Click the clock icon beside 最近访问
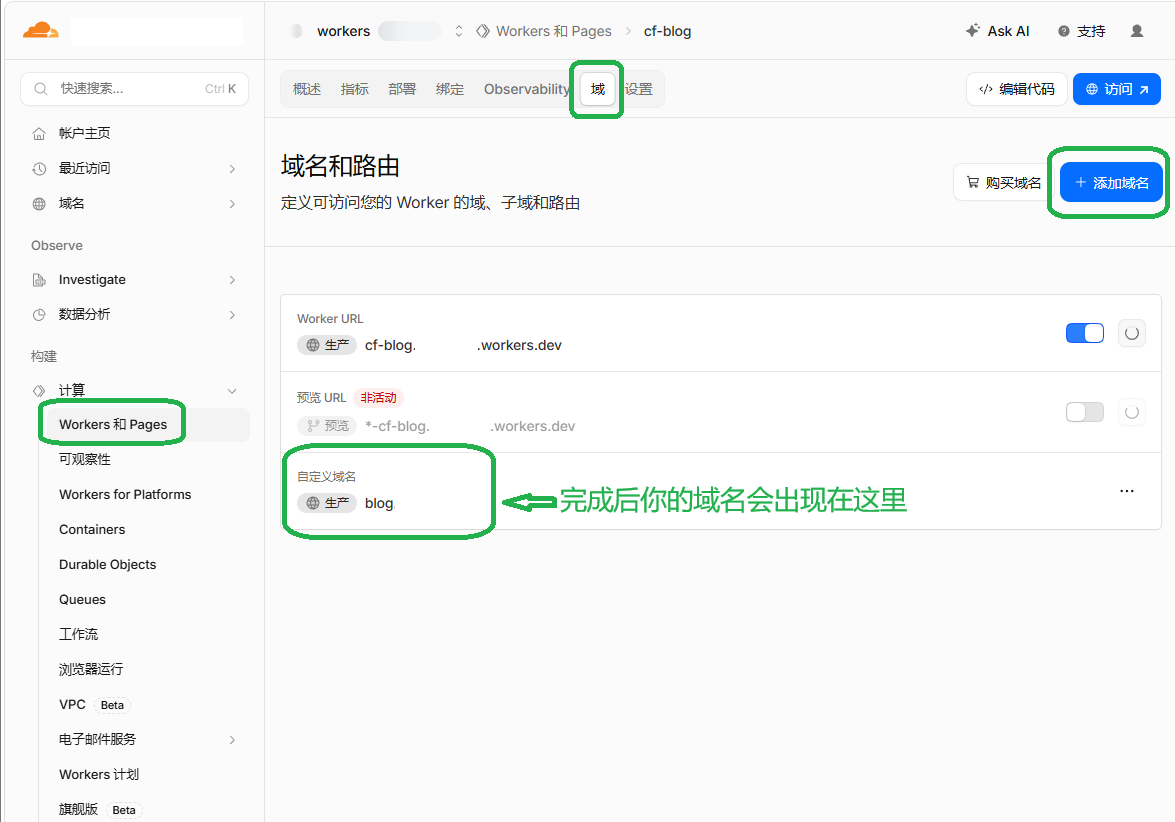 coord(39,169)
